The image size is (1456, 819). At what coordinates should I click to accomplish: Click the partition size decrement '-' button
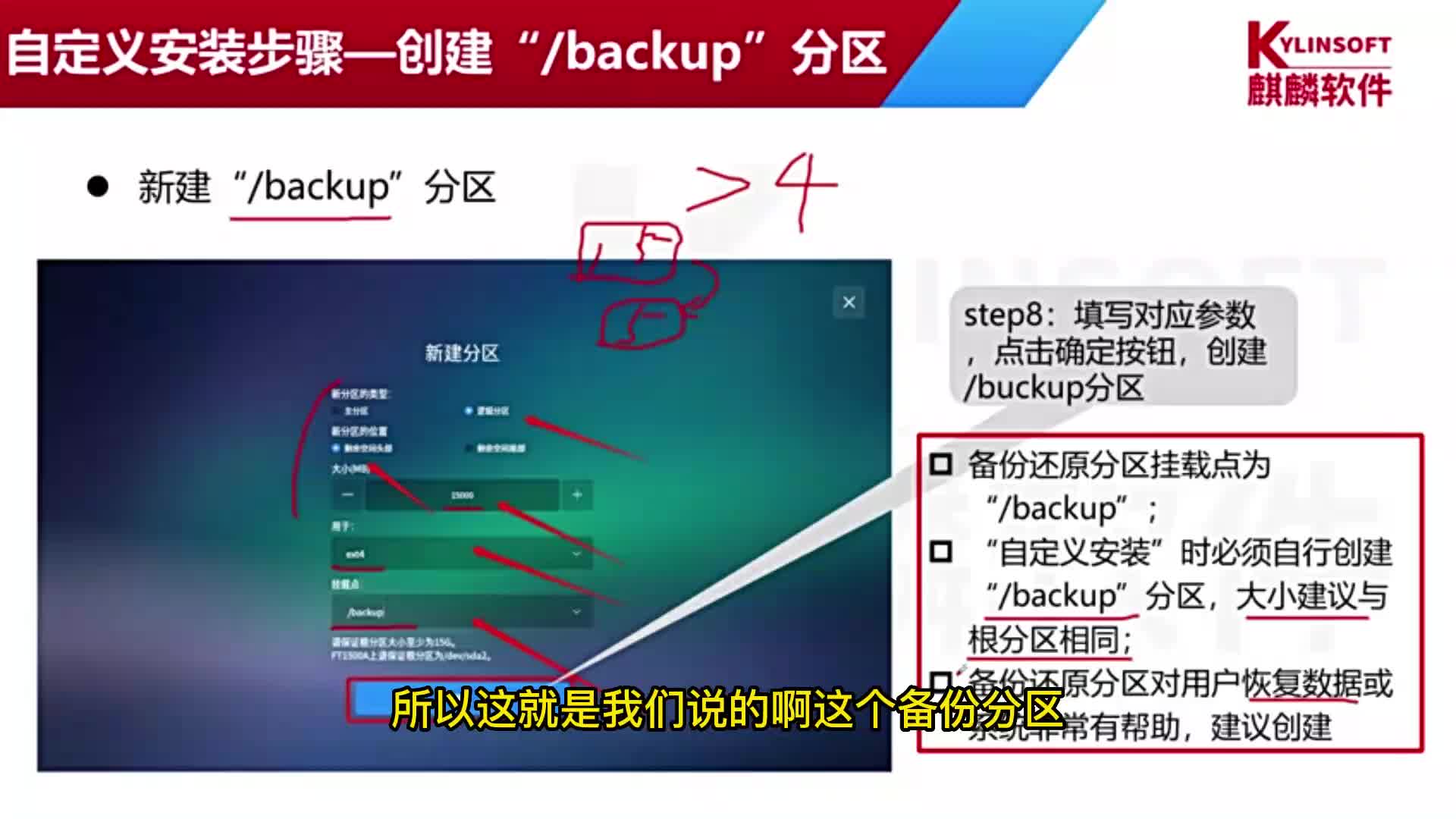[346, 495]
